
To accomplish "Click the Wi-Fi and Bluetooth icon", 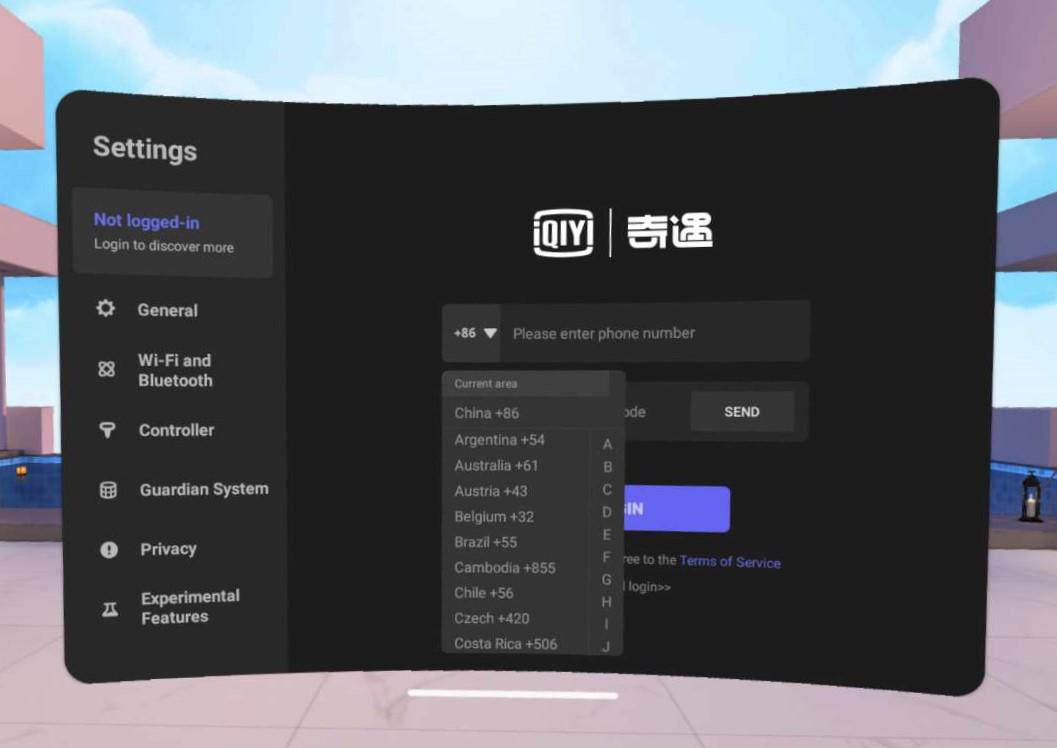I will click(107, 369).
